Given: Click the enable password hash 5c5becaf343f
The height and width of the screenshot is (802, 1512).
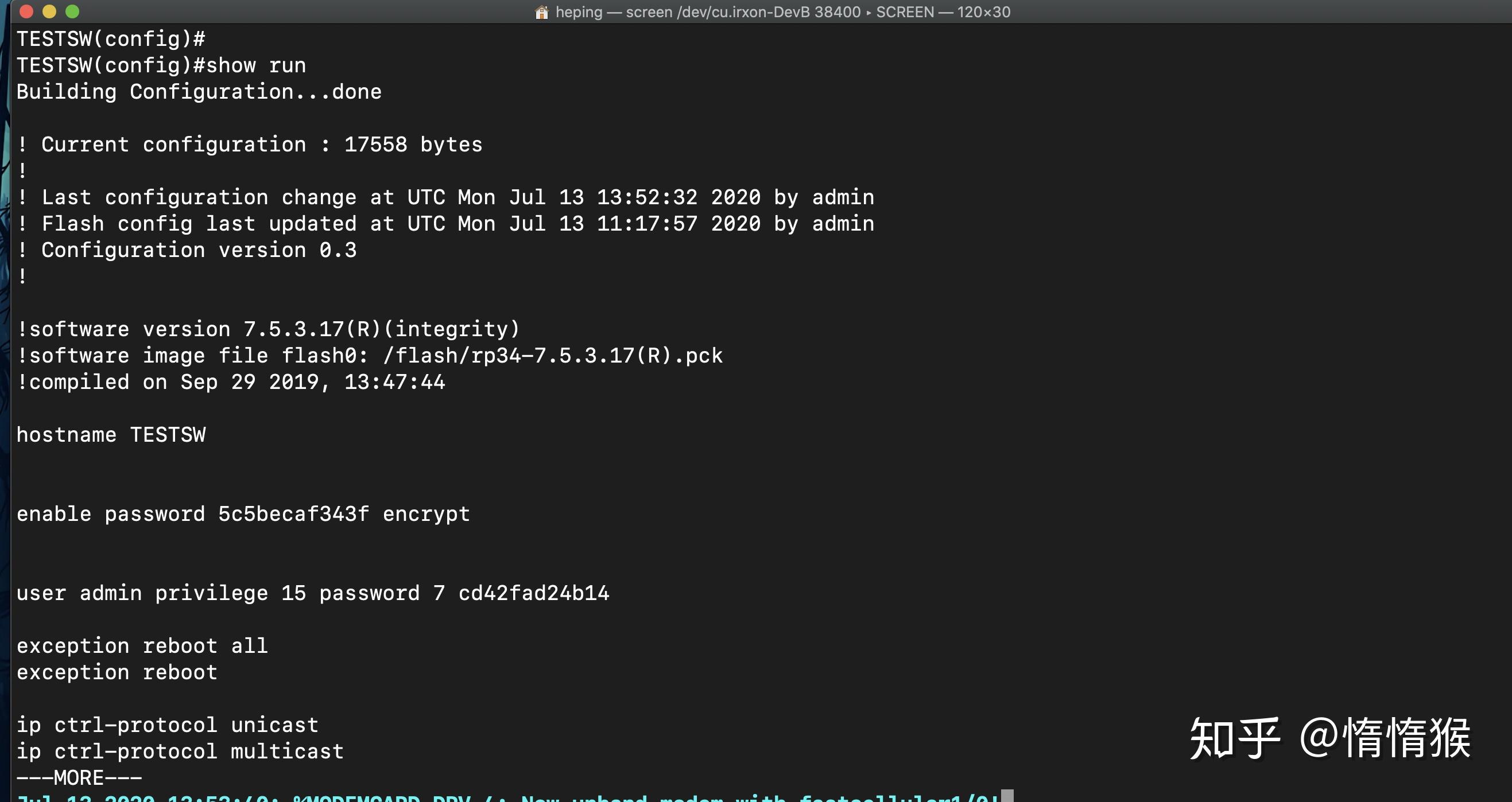Looking at the screenshot, I should pyautogui.click(x=293, y=514).
